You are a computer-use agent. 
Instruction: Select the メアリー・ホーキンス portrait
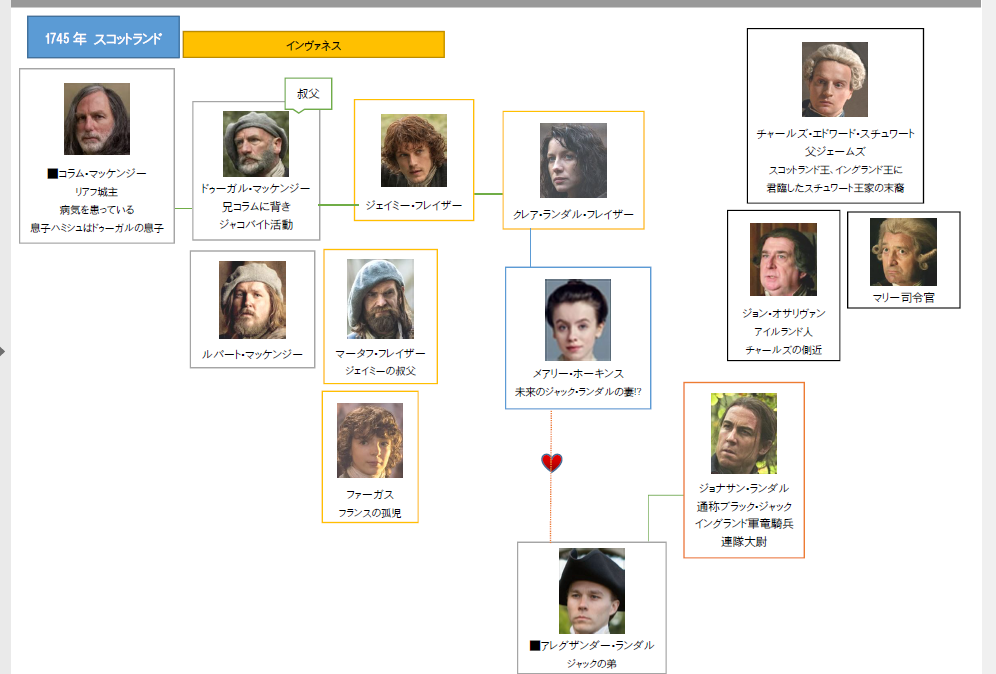578,320
